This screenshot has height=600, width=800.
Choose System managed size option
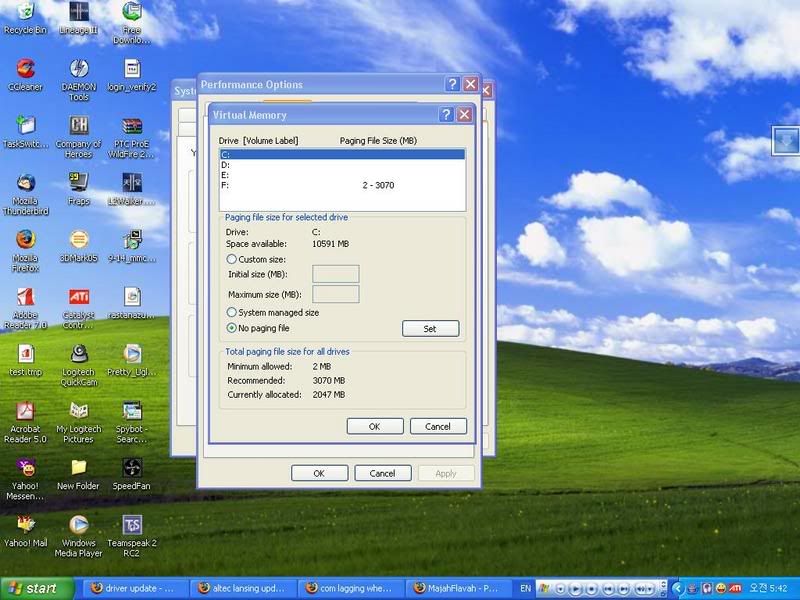pyautogui.click(x=232, y=313)
